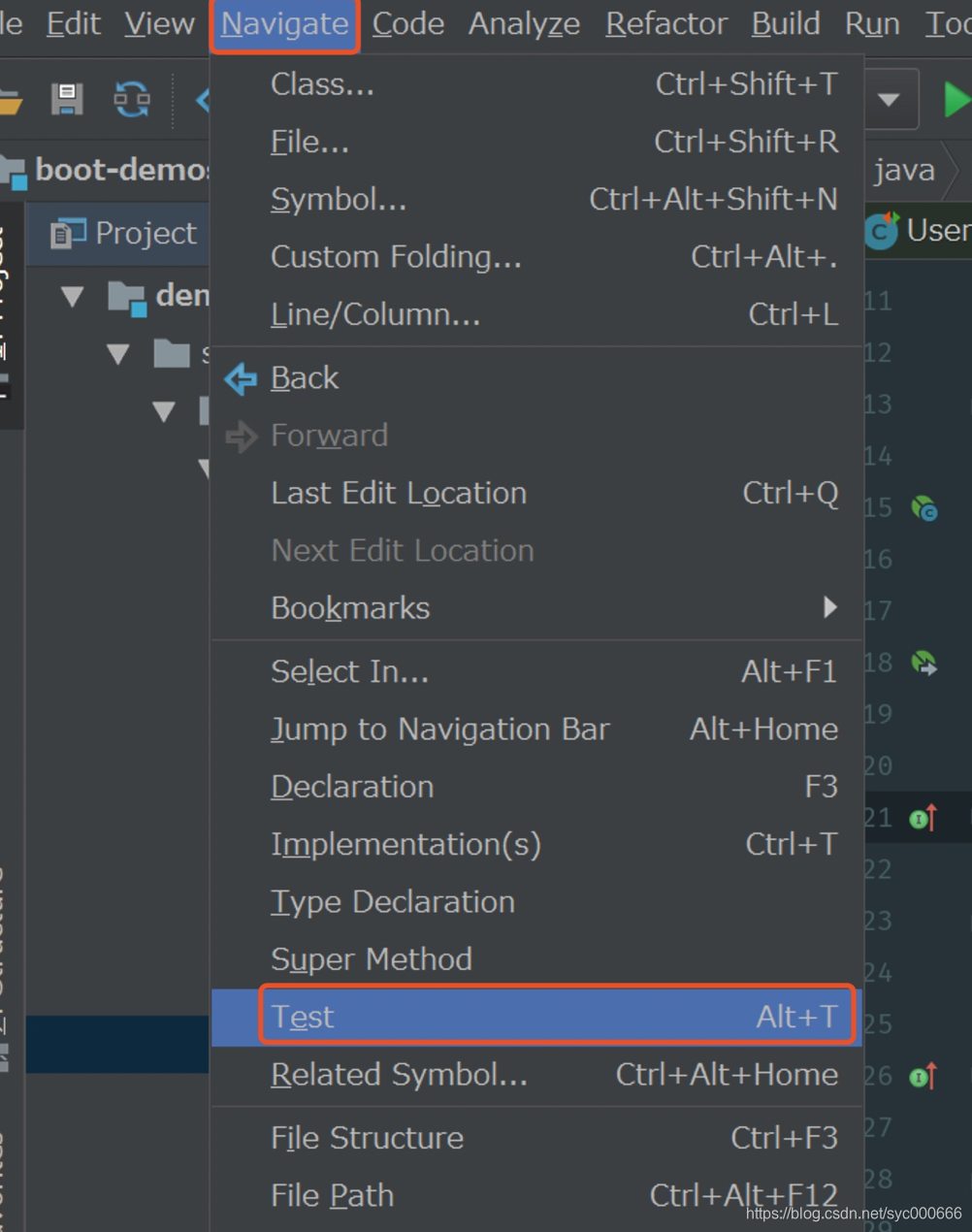Image resolution: width=972 pixels, height=1232 pixels.
Task: Choose File... menu entry
Action: [x=537, y=142]
